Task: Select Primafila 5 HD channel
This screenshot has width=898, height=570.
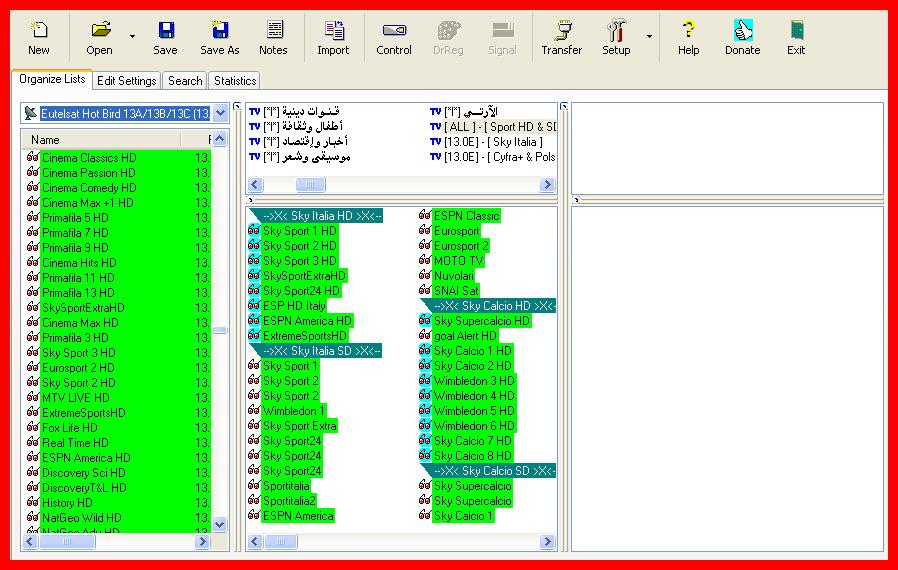Action: [75, 218]
